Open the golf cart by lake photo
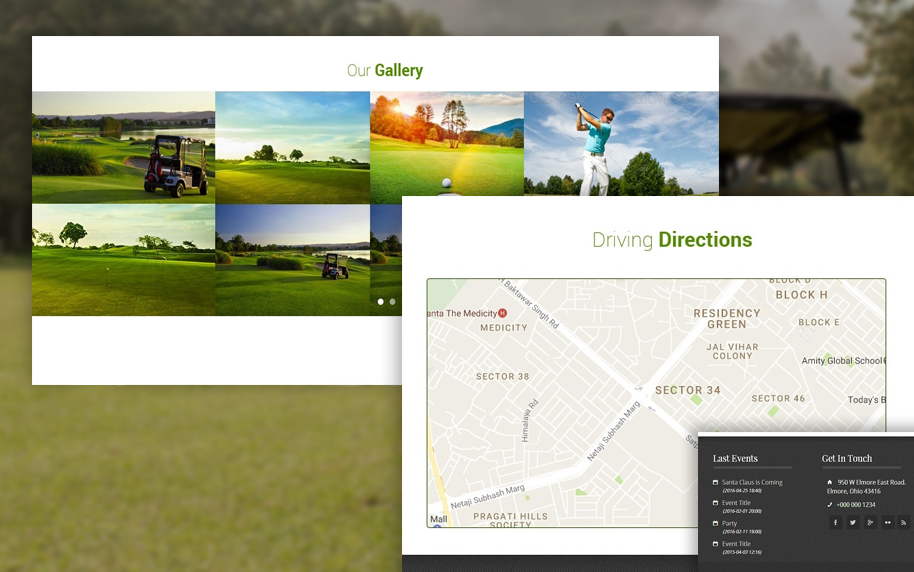 pyautogui.click(x=123, y=147)
